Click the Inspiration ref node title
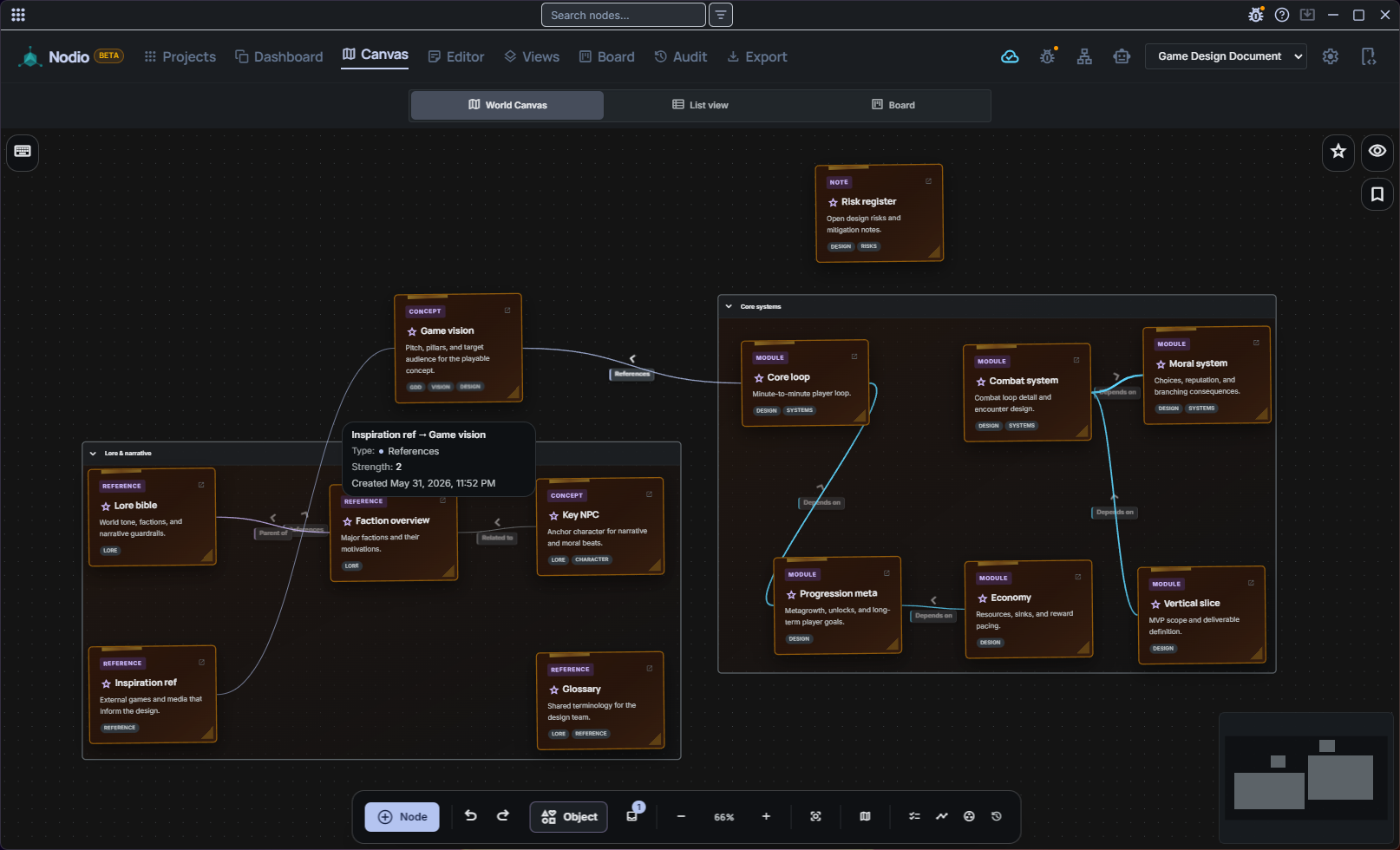 pyautogui.click(x=146, y=683)
